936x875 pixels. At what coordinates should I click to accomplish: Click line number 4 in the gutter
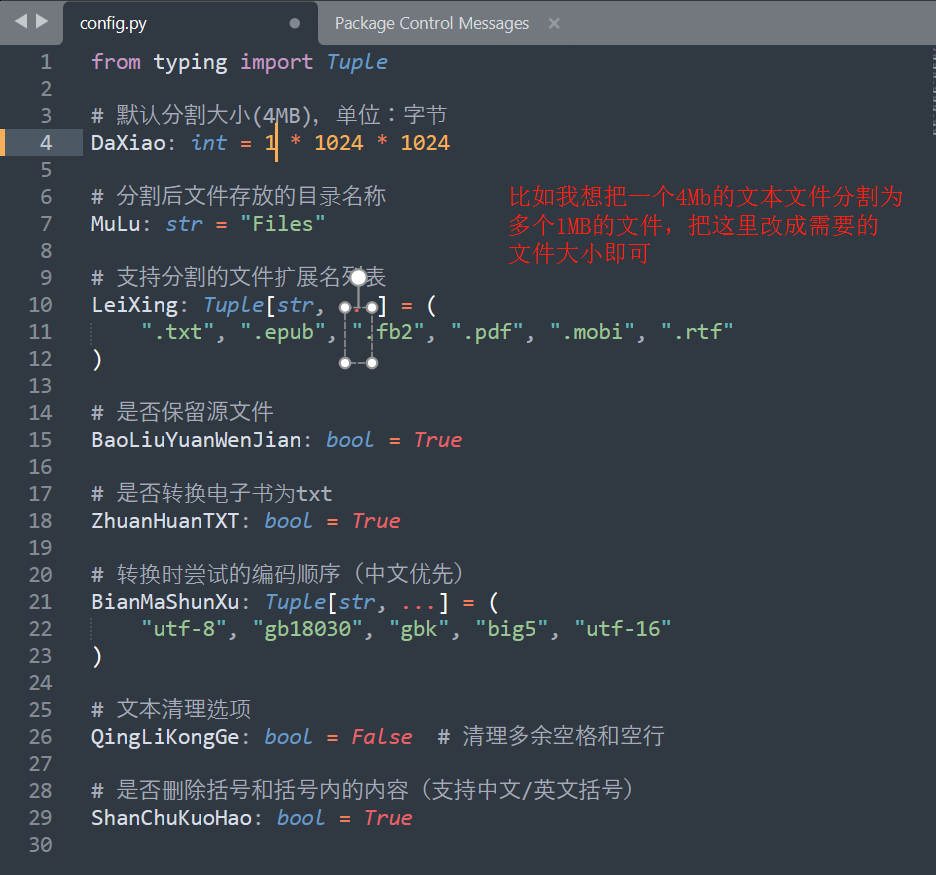46,143
